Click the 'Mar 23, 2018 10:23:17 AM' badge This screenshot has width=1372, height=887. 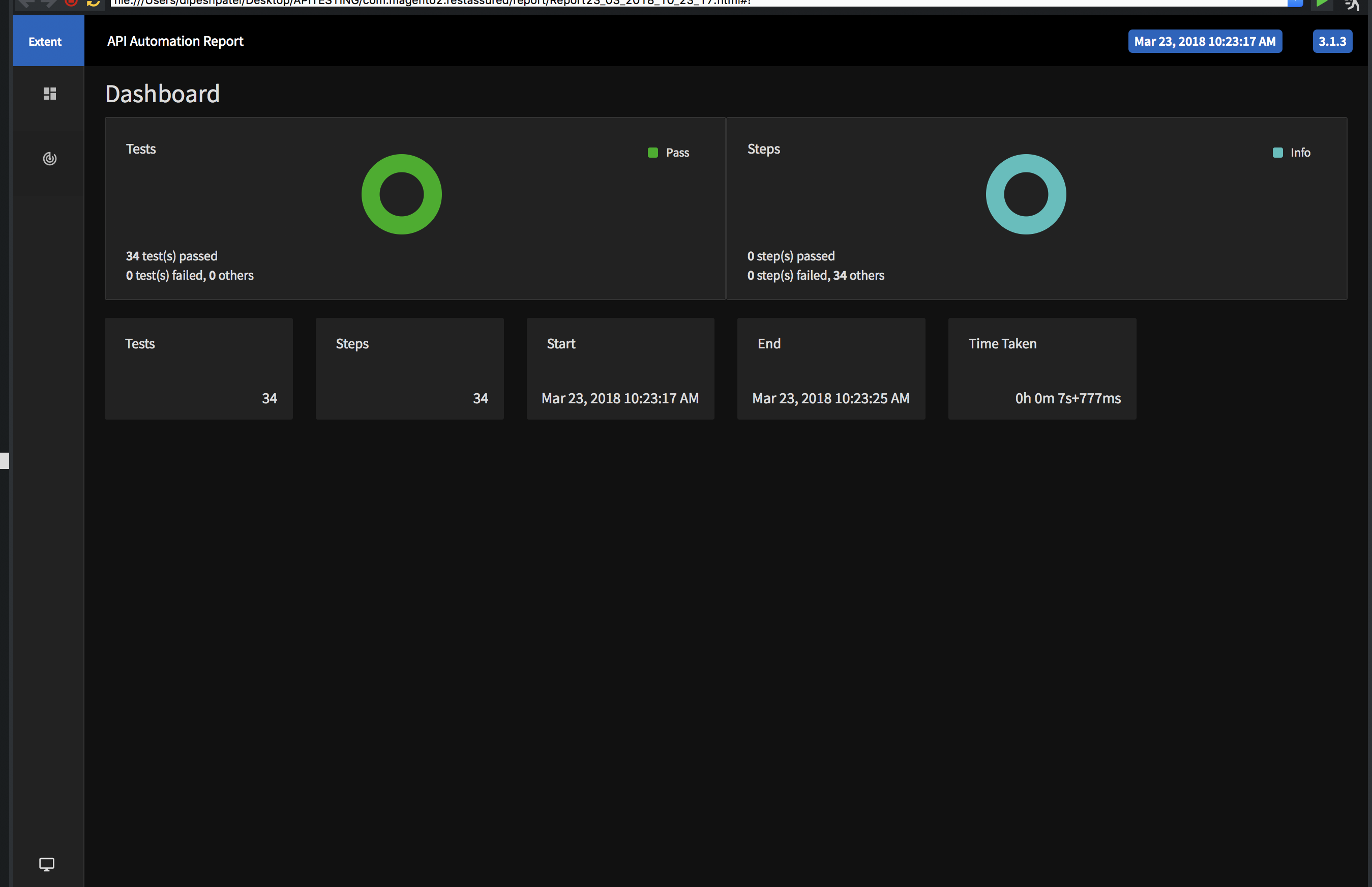coord(1205,41)
